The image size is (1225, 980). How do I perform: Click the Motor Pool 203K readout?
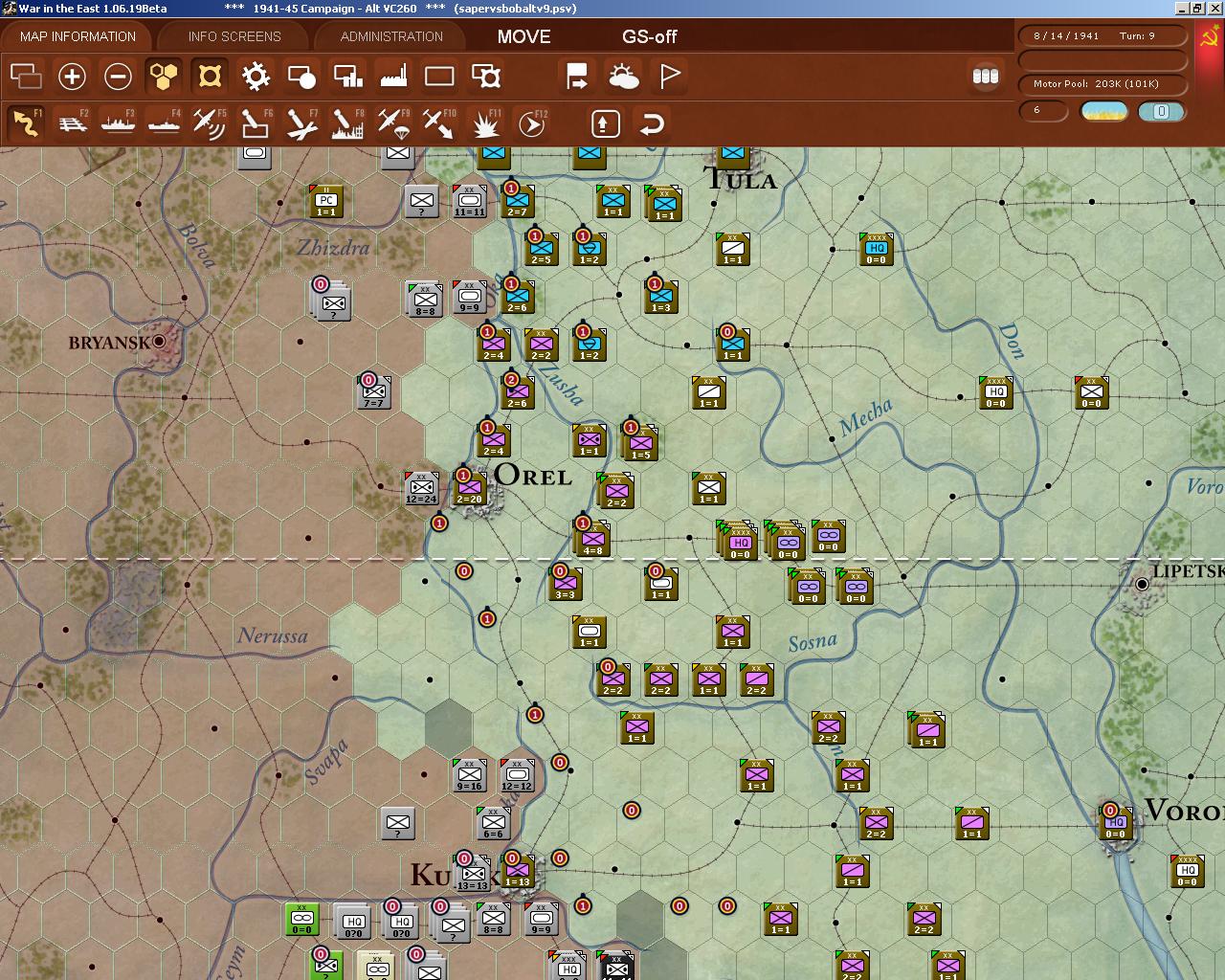(x=1104, y=84)
